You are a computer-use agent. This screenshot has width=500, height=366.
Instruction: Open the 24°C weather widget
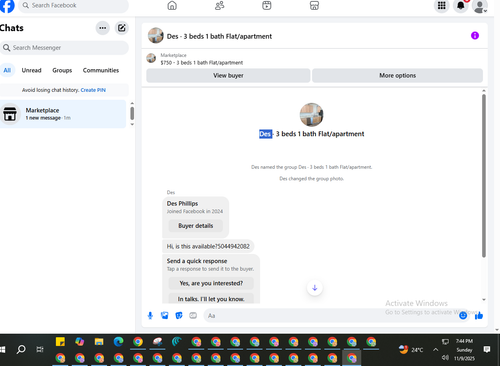point(411,350)
